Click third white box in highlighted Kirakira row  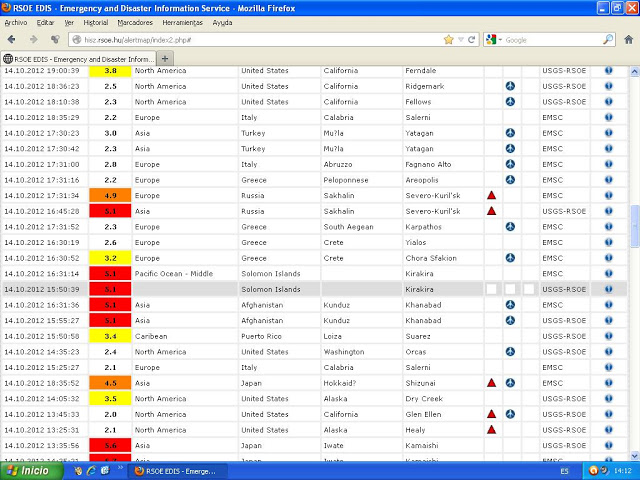(529, 289)
